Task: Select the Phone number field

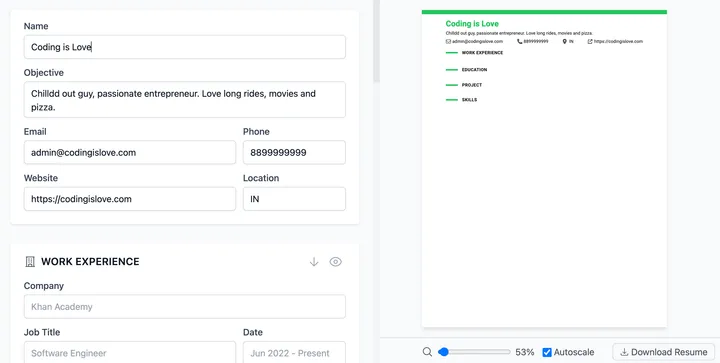Action: tap(294, 152)
